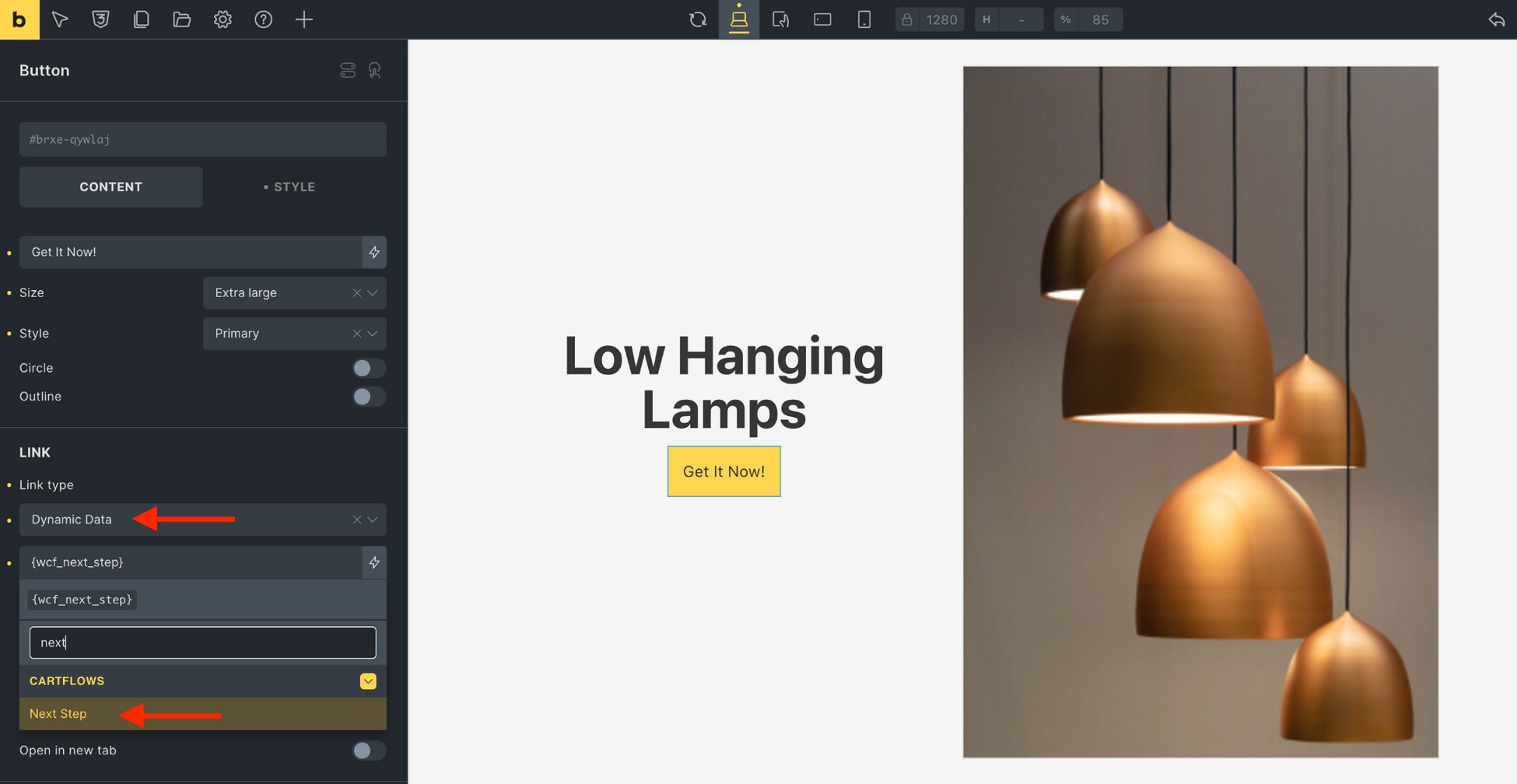
Task: Switch to the STYLE tab
Action: tap(289, 187)
